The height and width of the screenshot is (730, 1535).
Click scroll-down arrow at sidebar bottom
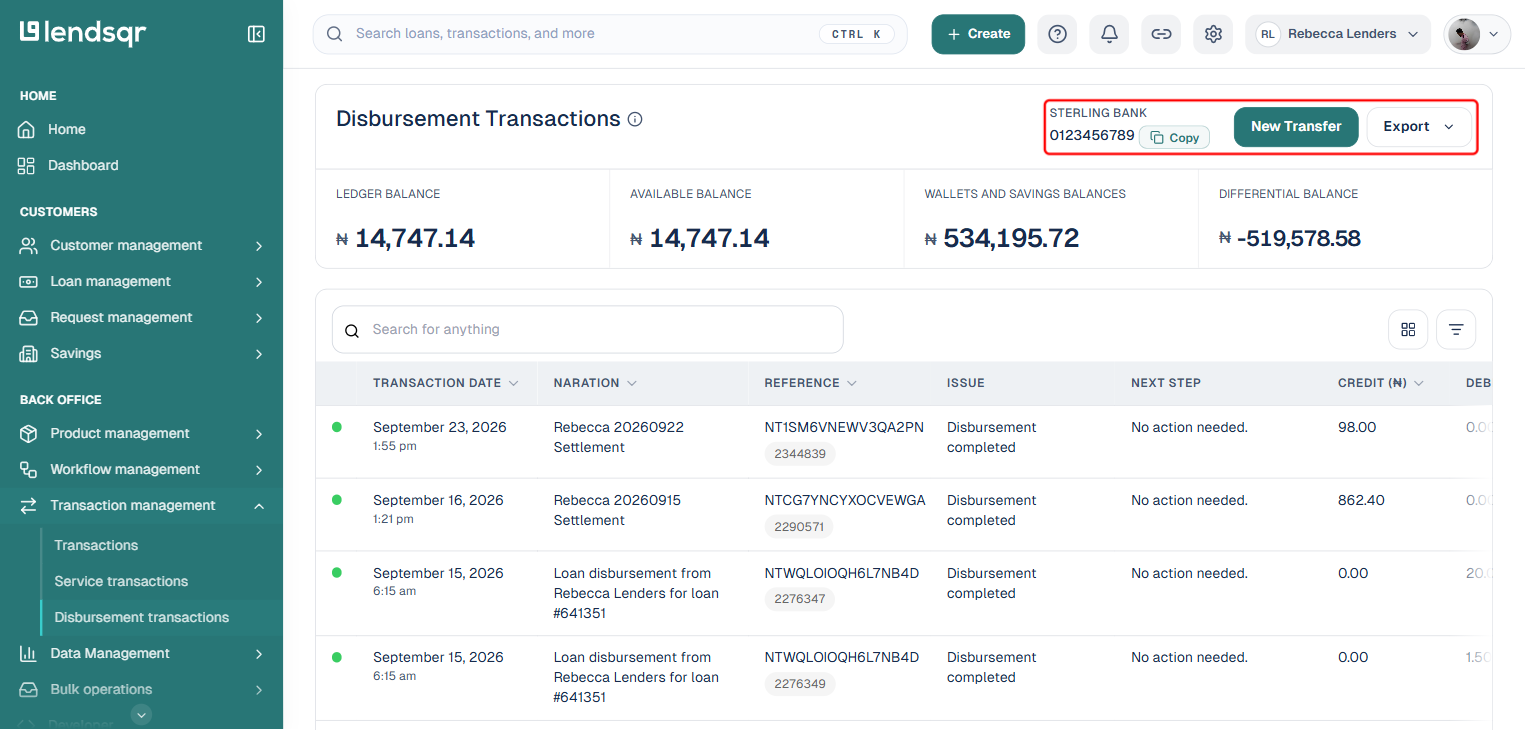coord(142,714)
